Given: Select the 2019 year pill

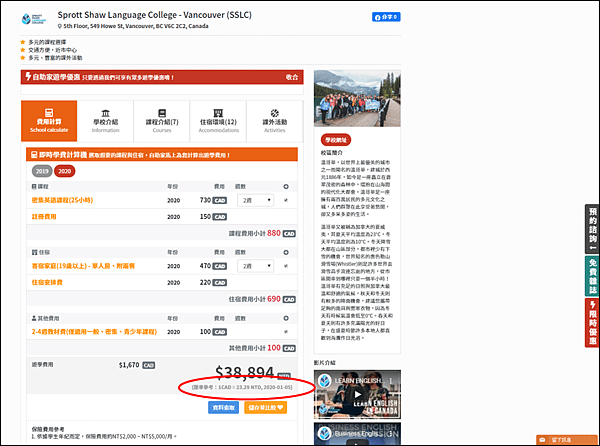Looking at the screenshot, I should click(42, 171).
